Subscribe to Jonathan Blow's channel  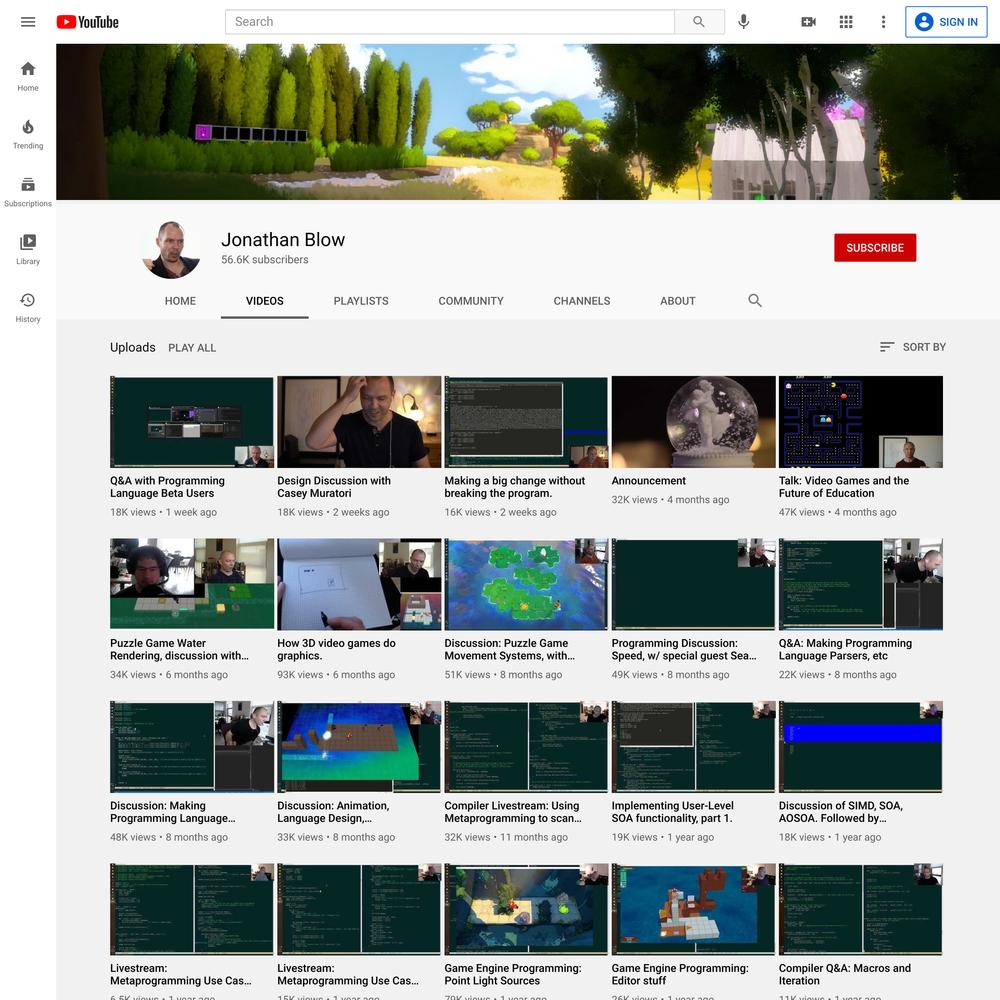[874, 247]
